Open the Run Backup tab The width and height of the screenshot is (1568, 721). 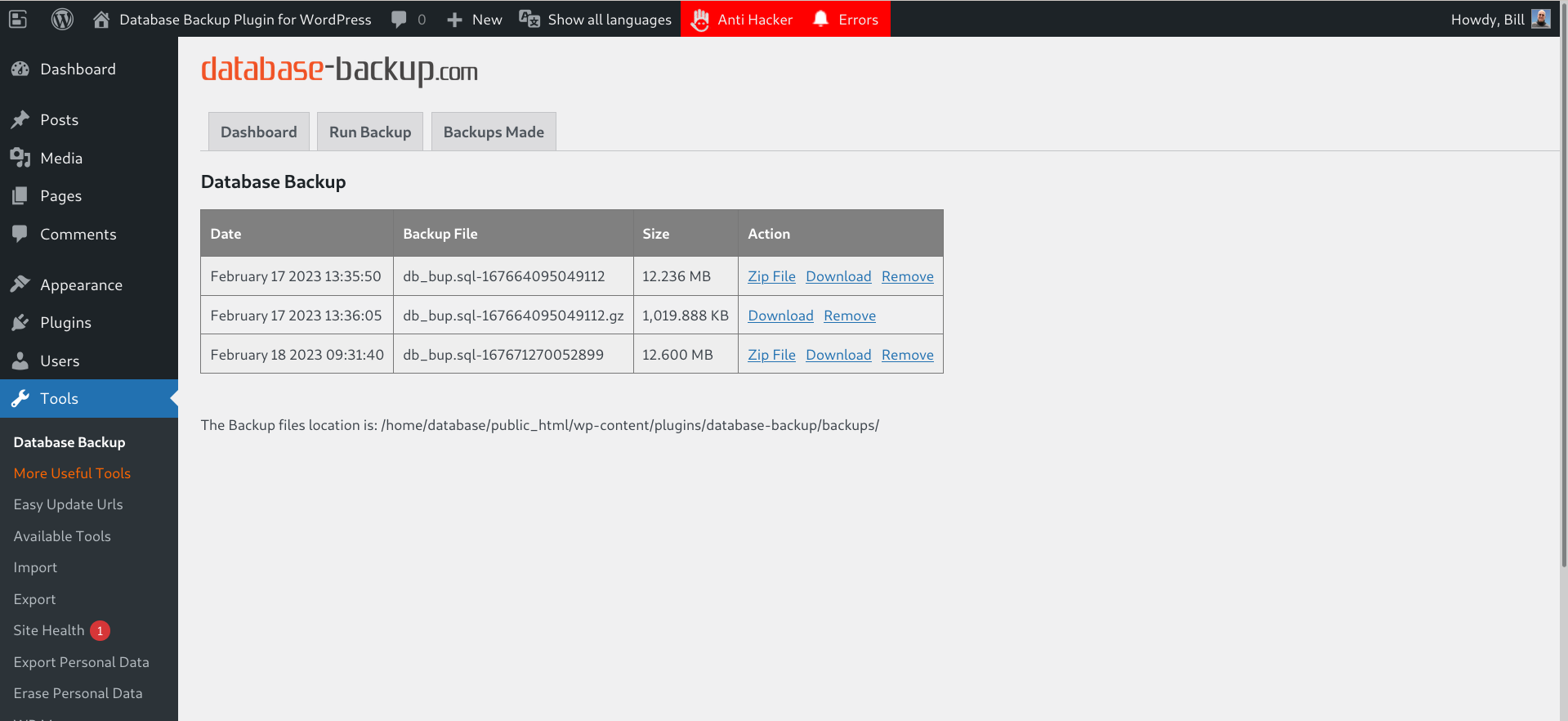click(x=370, y=132)
